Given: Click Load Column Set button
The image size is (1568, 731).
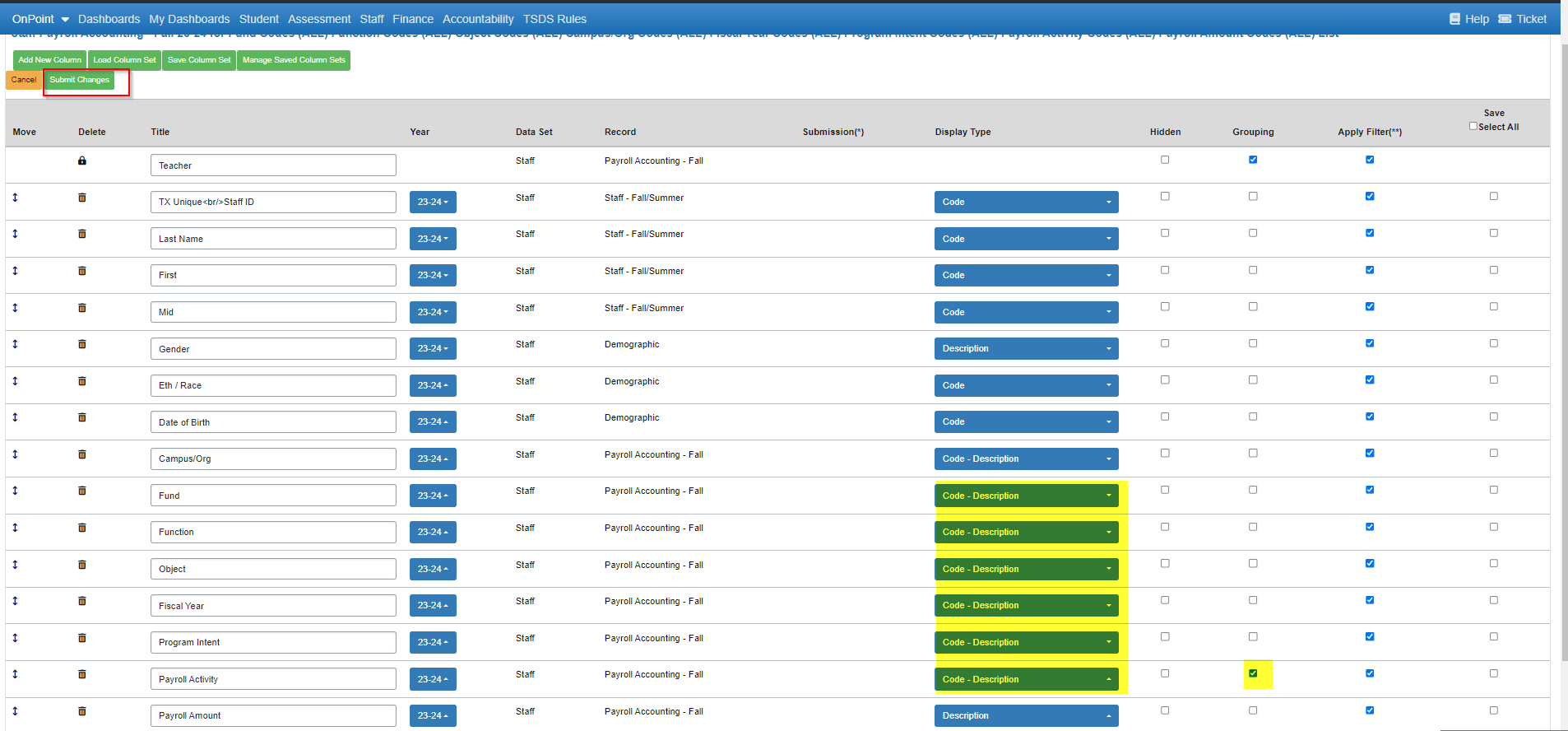Looking at the screenshot, I should 124,60.
